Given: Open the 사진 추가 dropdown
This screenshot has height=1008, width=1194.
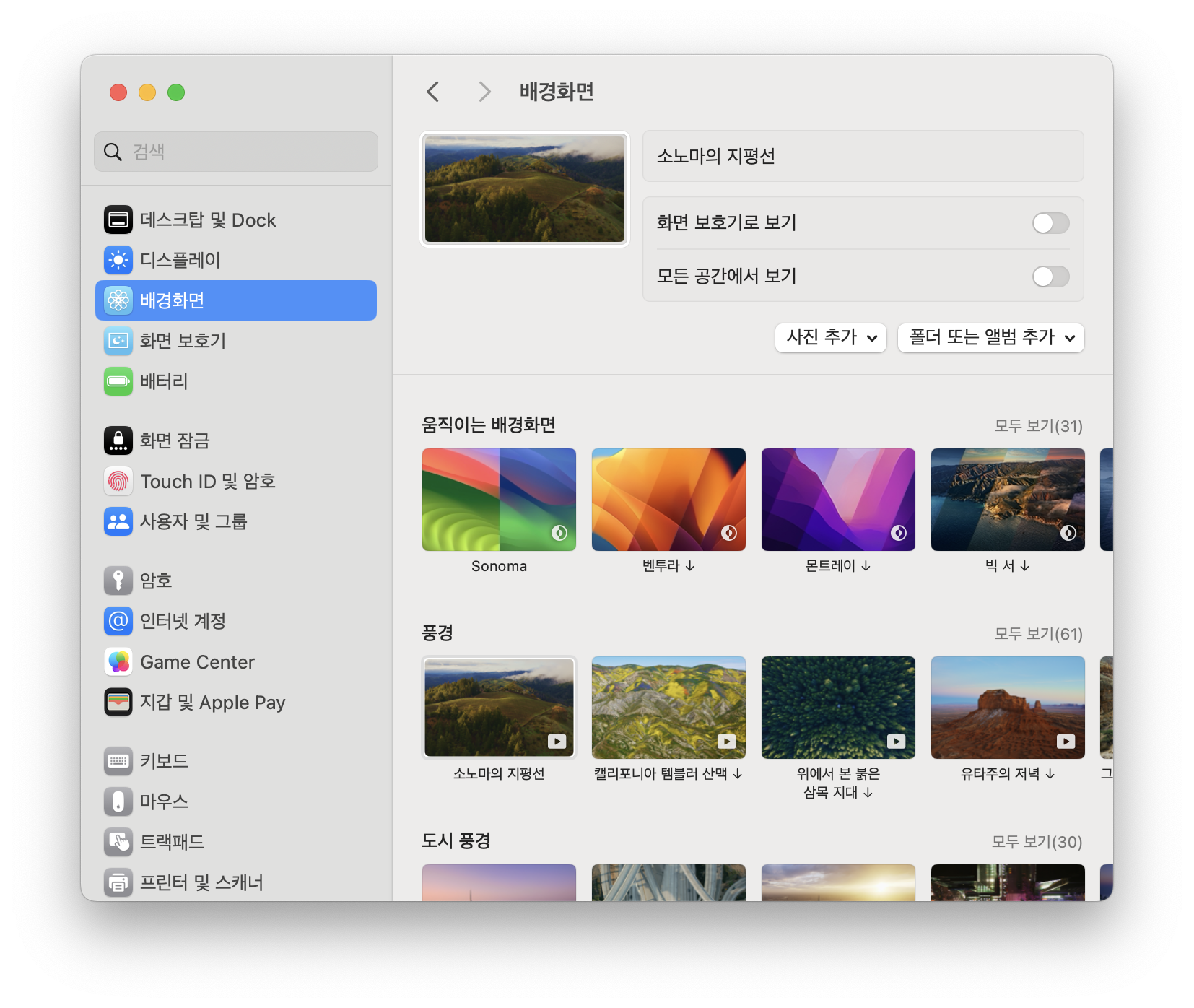Looking at the screenshot, I should [830, 337].
